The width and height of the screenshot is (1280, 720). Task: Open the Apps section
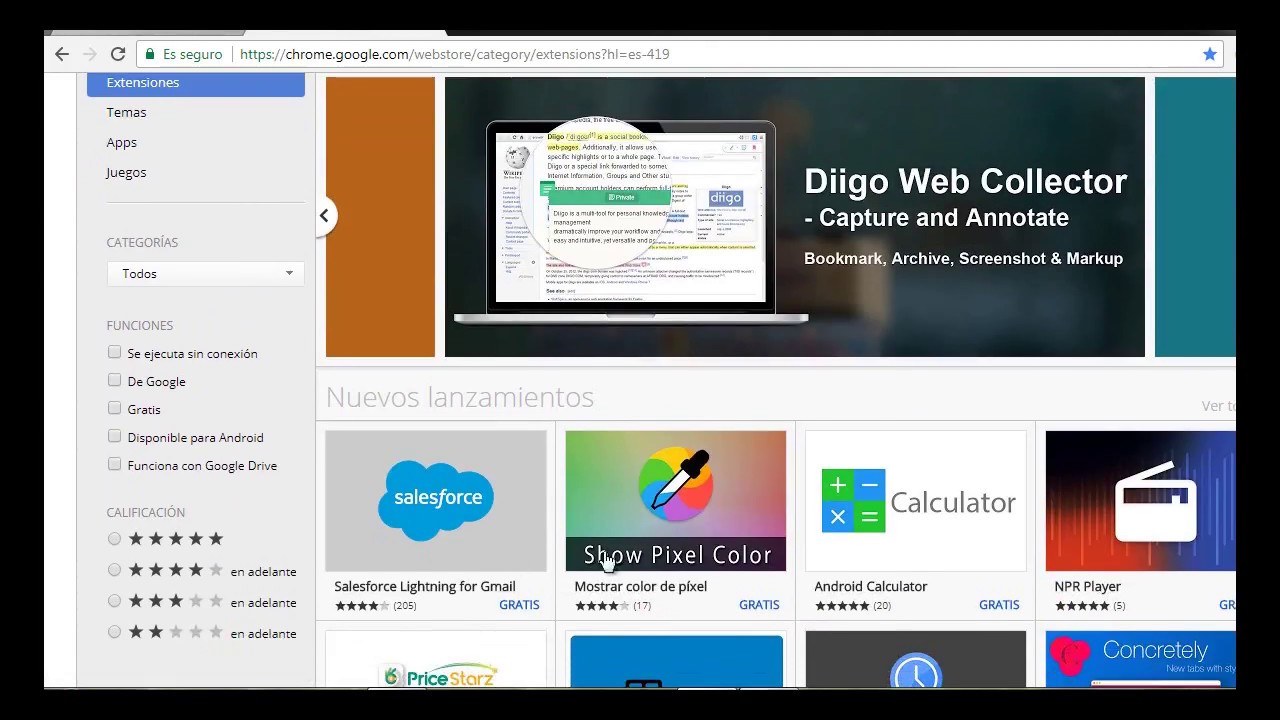(x=122, y=142)
